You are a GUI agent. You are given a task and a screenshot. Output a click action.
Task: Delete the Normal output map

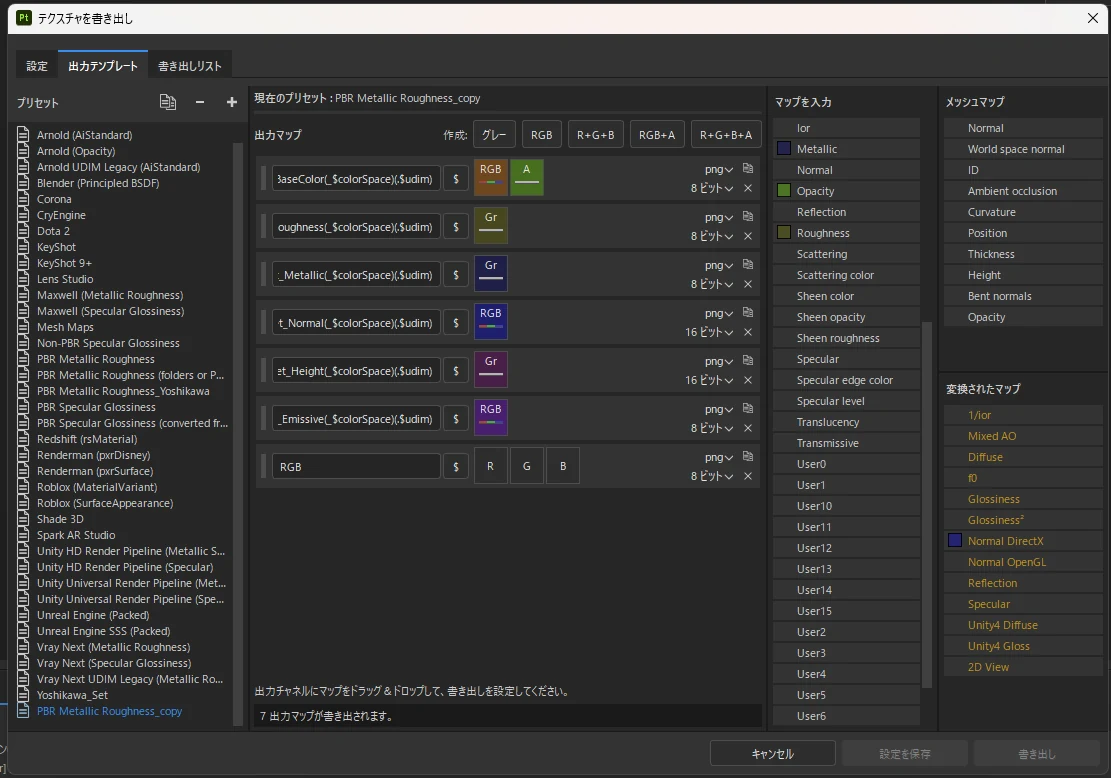tap(748, 332)
